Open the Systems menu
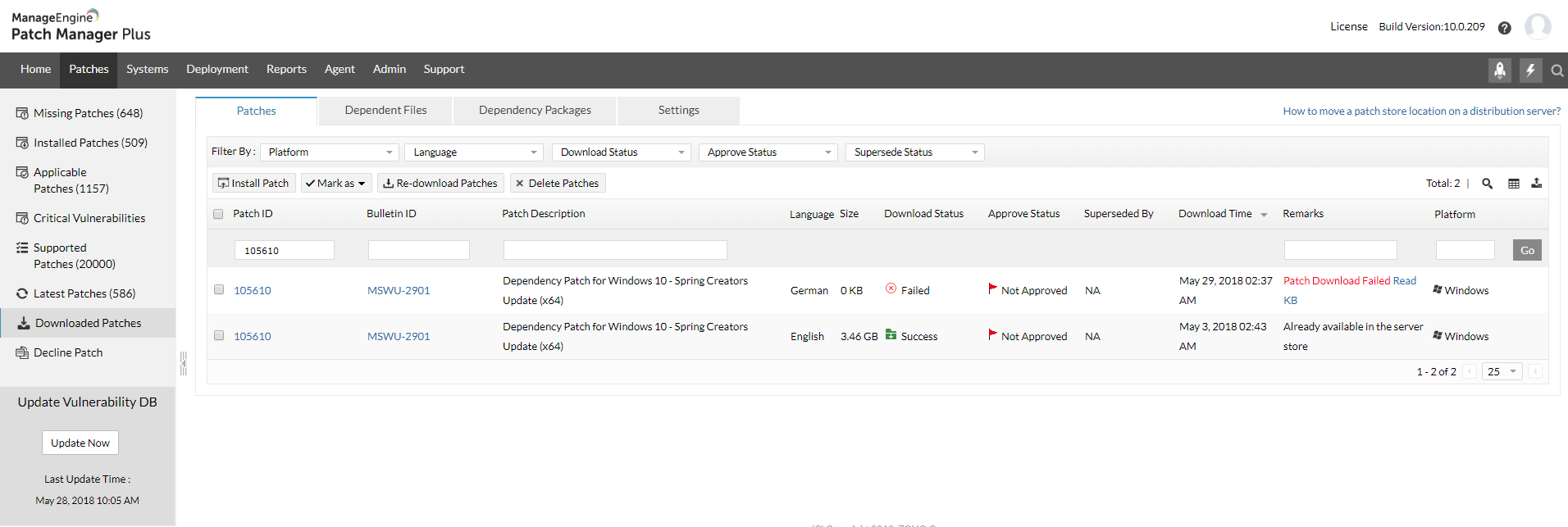The width and height of the screenshot is (1568, 527). coord(148,70)
